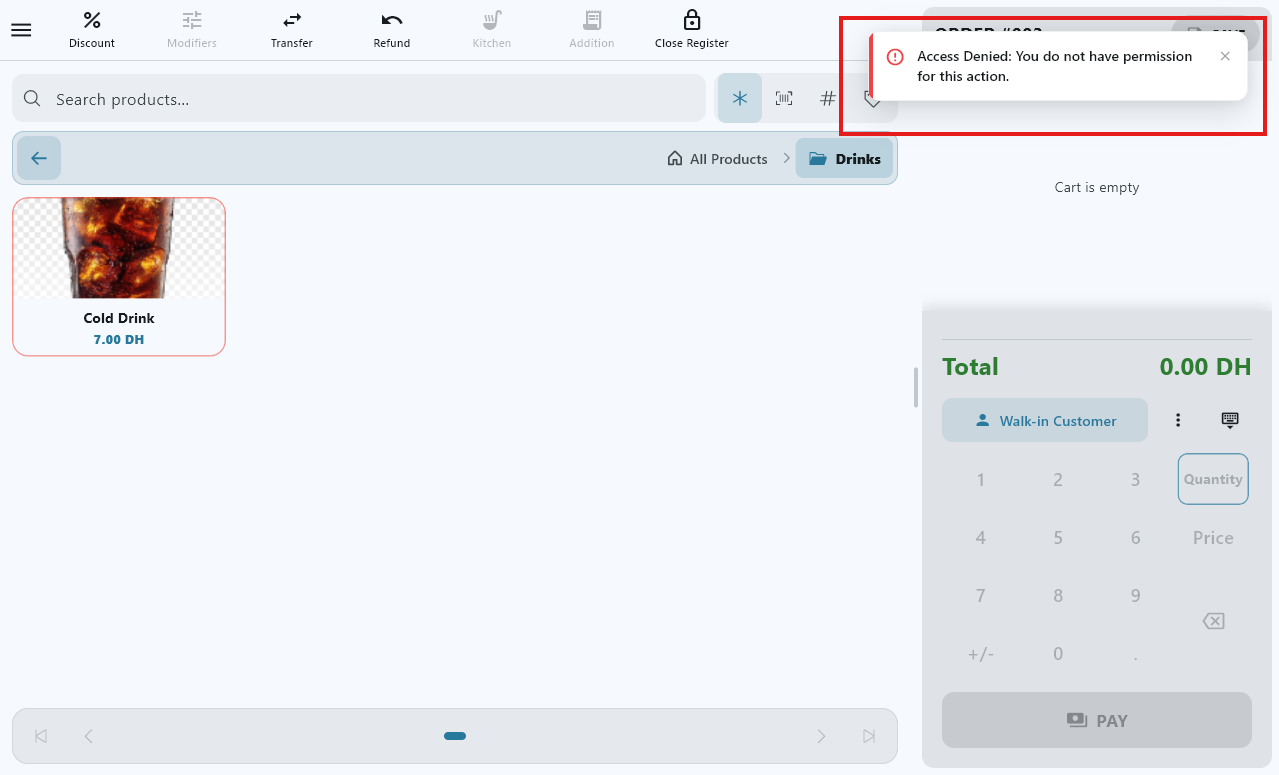Tap numpad digit 8
Image resolution: width=1279 pixels, height=775 pixels.
coord(1058,596)
